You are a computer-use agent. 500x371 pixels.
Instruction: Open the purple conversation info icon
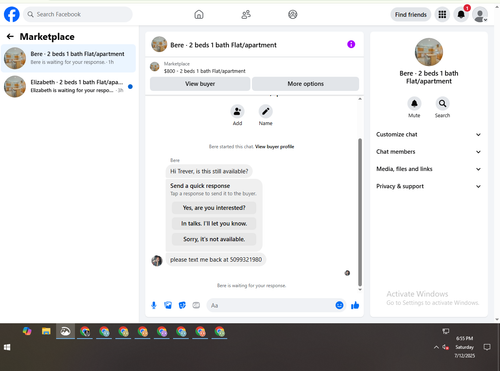coord(351,44)
